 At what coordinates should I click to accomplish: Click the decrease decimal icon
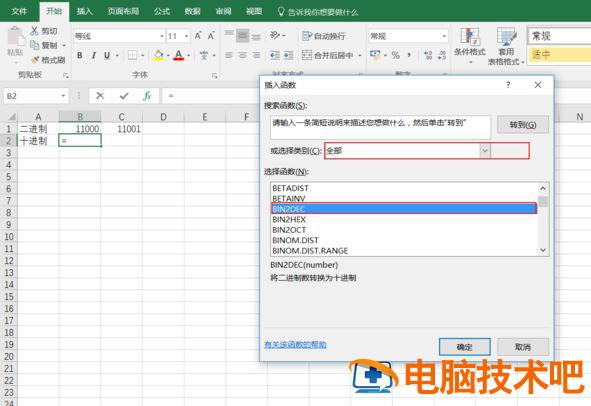tap(442, 55)
